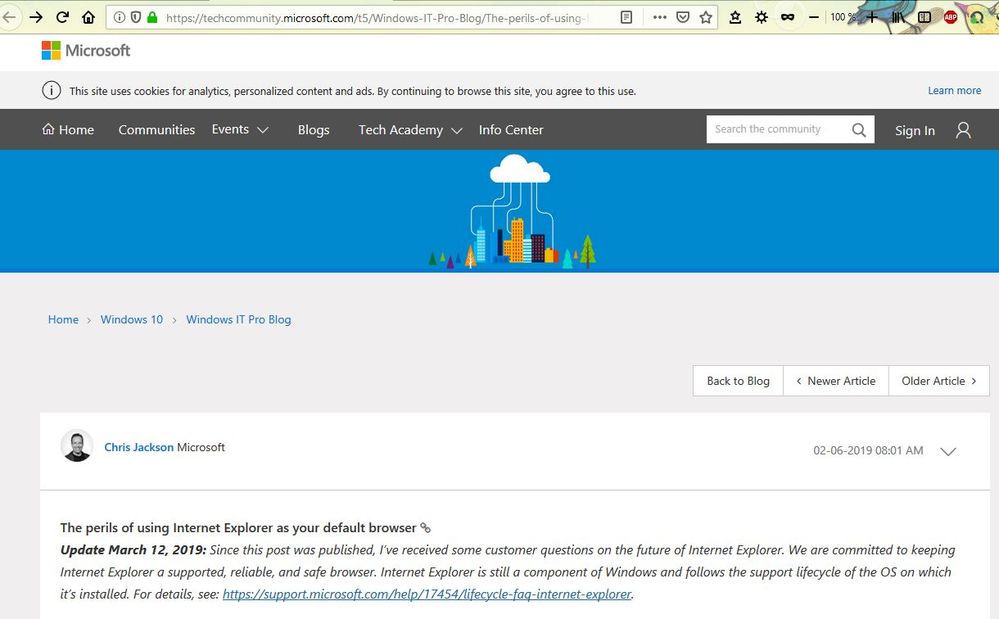Viewport: 999px width, 619px height.
Task: Open the Blogs menu item
Action: click(x=313, y=130)
